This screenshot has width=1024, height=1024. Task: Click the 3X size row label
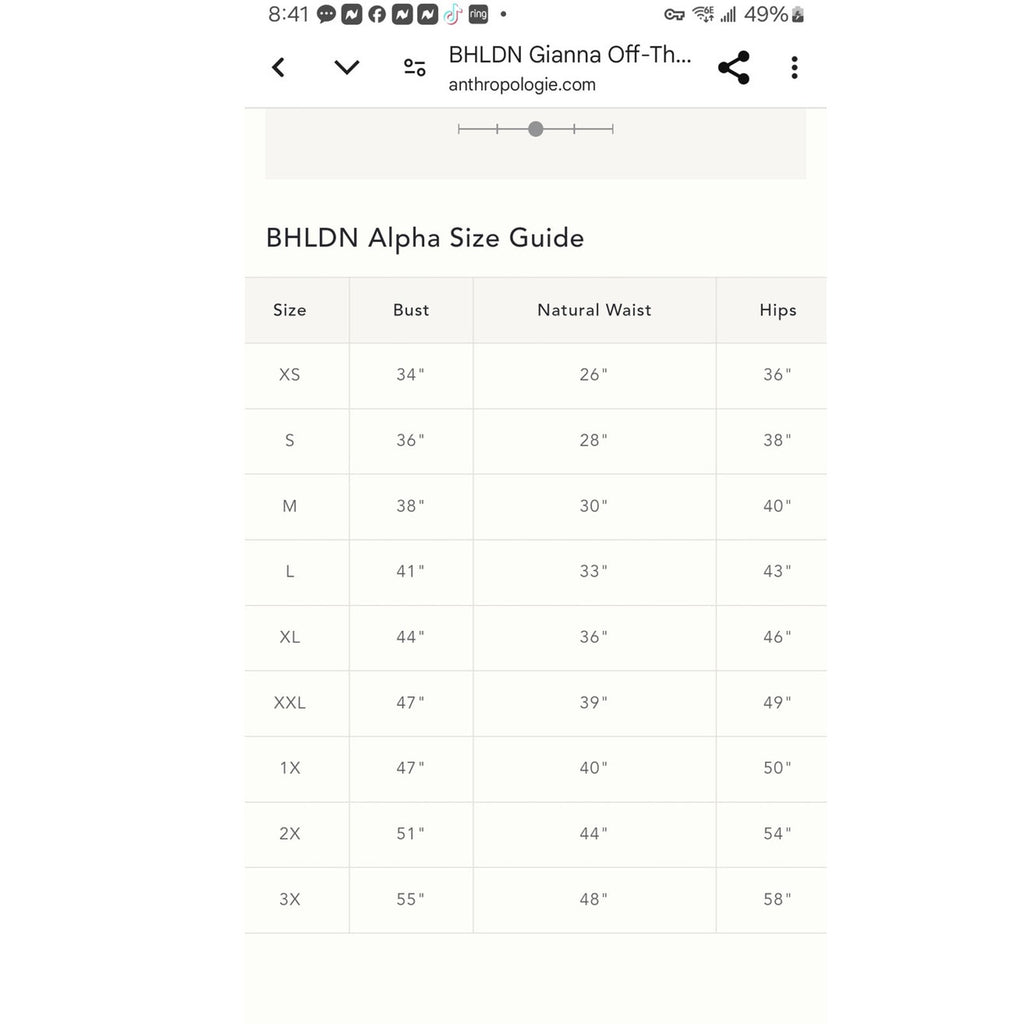(x=290, y=899)
